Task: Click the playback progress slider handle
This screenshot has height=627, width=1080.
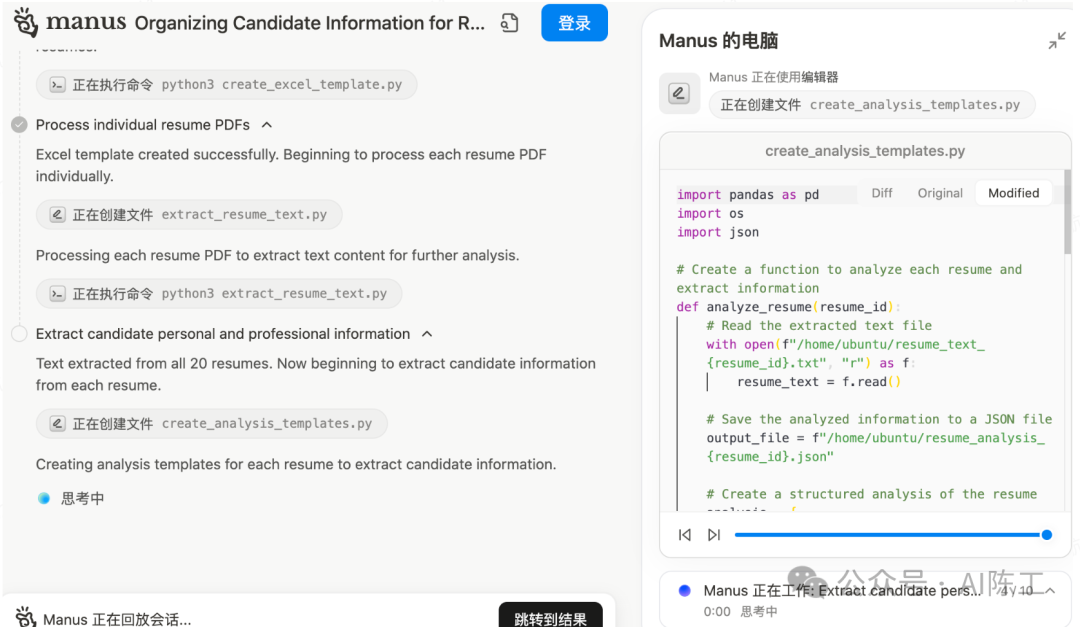Action: 1047,535
